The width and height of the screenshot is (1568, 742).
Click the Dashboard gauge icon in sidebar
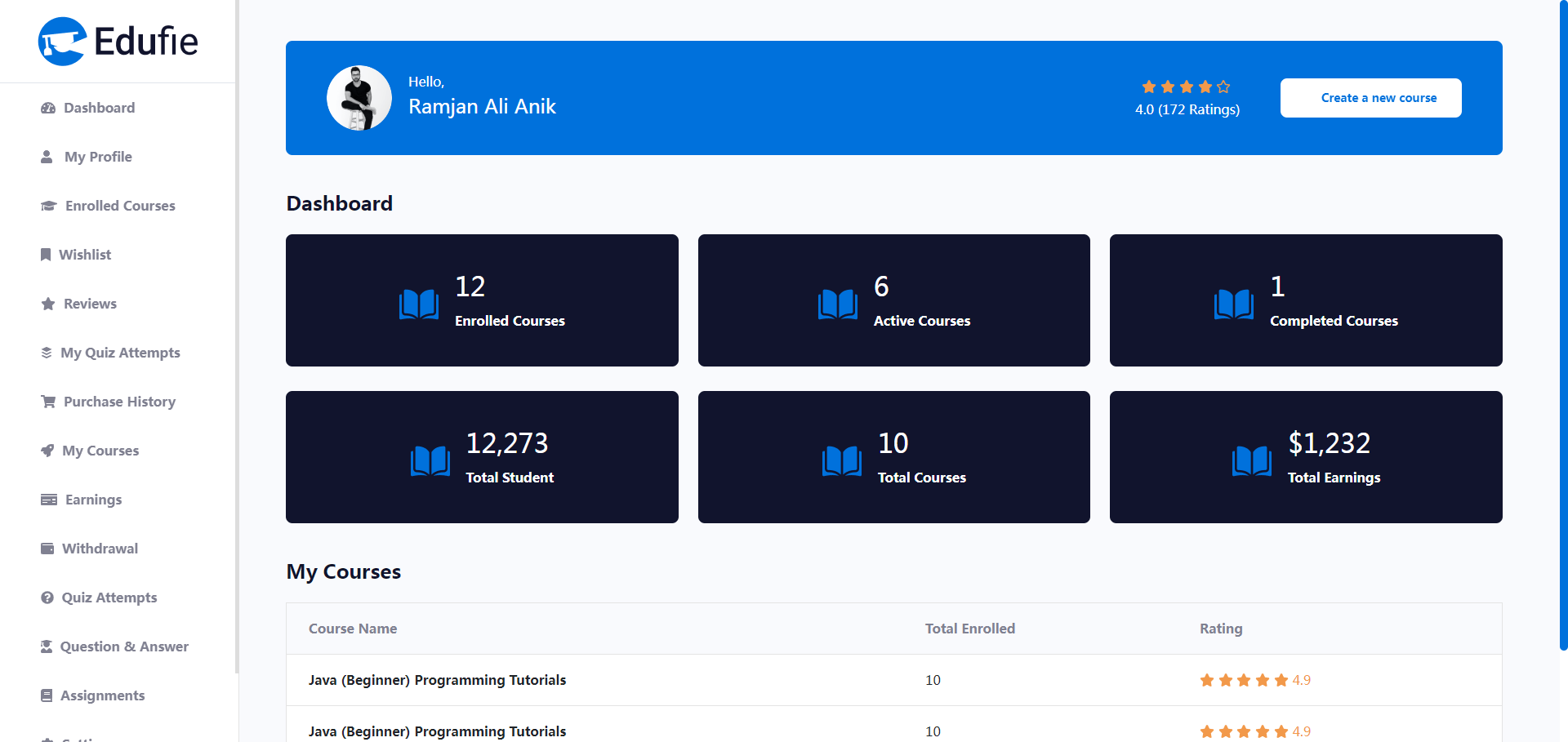click(x=48, y=108)
